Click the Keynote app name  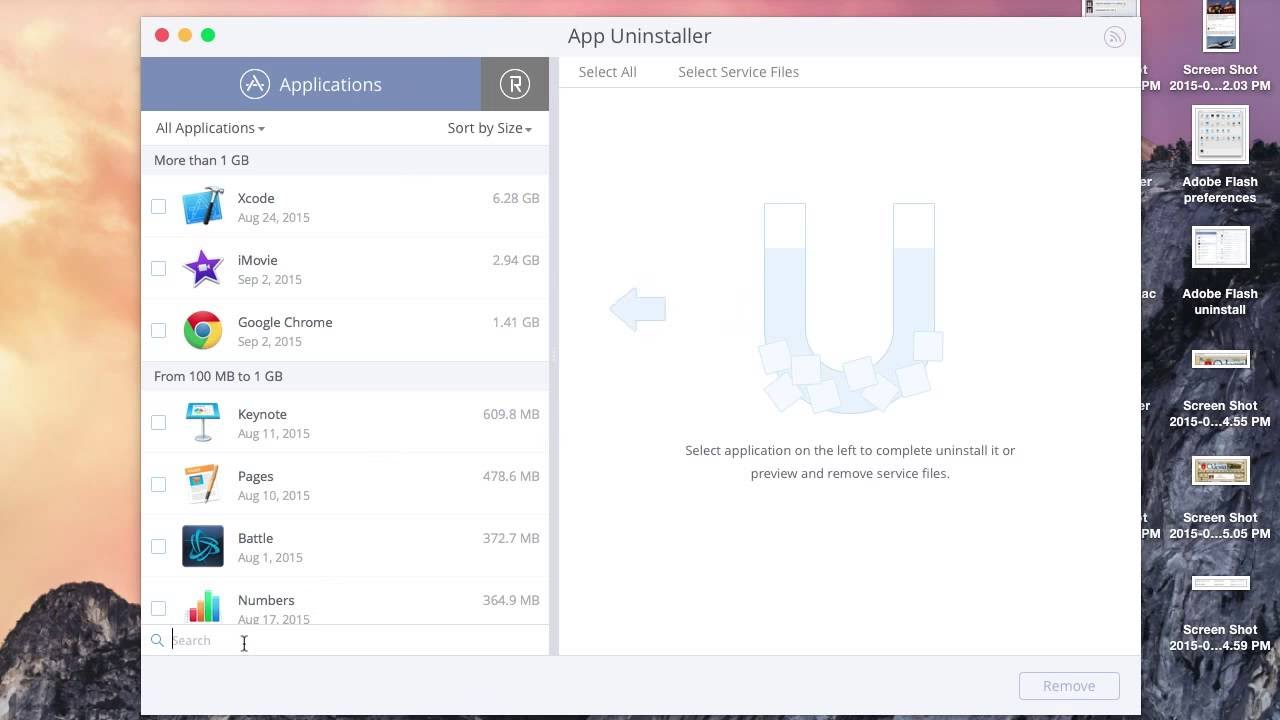click(x=262, y=414)
